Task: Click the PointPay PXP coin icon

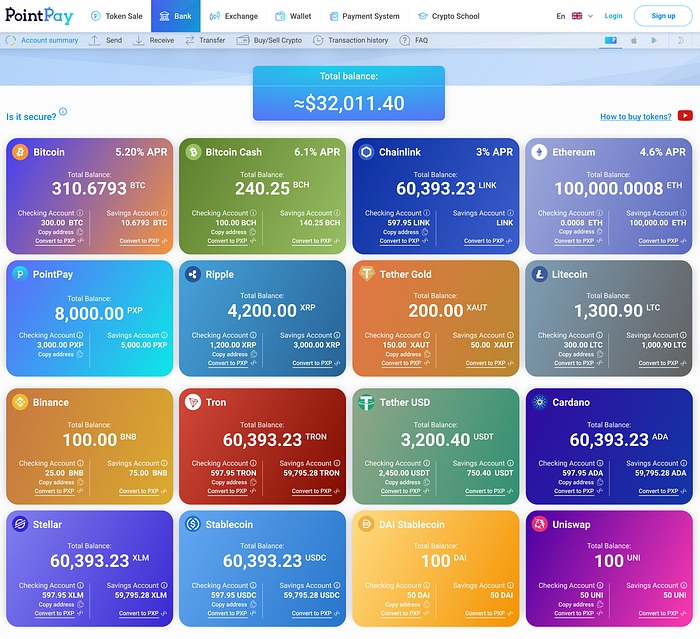Action: pos(20,274)
